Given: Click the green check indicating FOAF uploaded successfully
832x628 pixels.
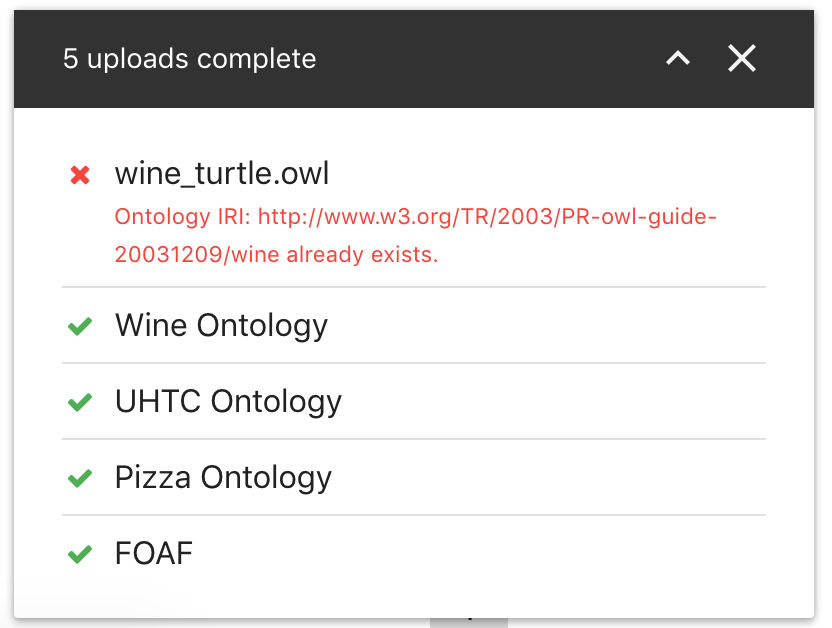Looking at the screenshot, I should tap(80, 553).
